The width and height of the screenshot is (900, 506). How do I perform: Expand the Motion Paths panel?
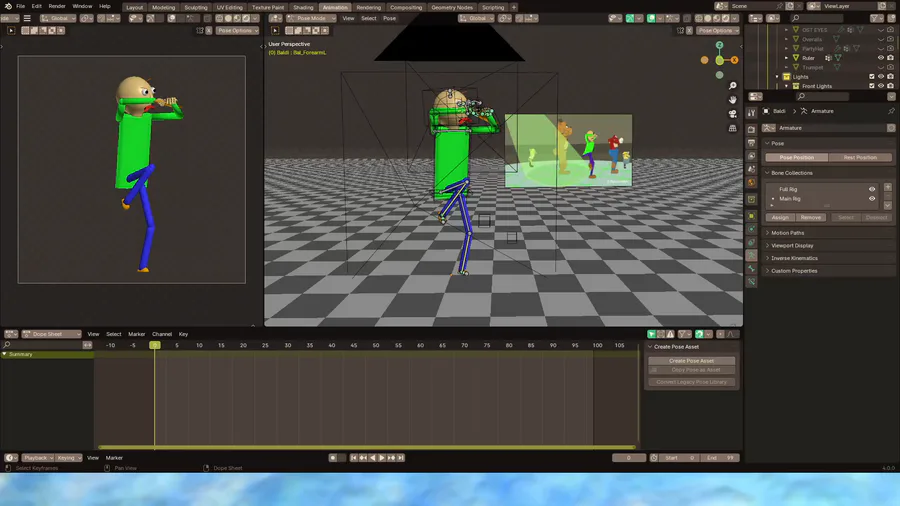767,233
